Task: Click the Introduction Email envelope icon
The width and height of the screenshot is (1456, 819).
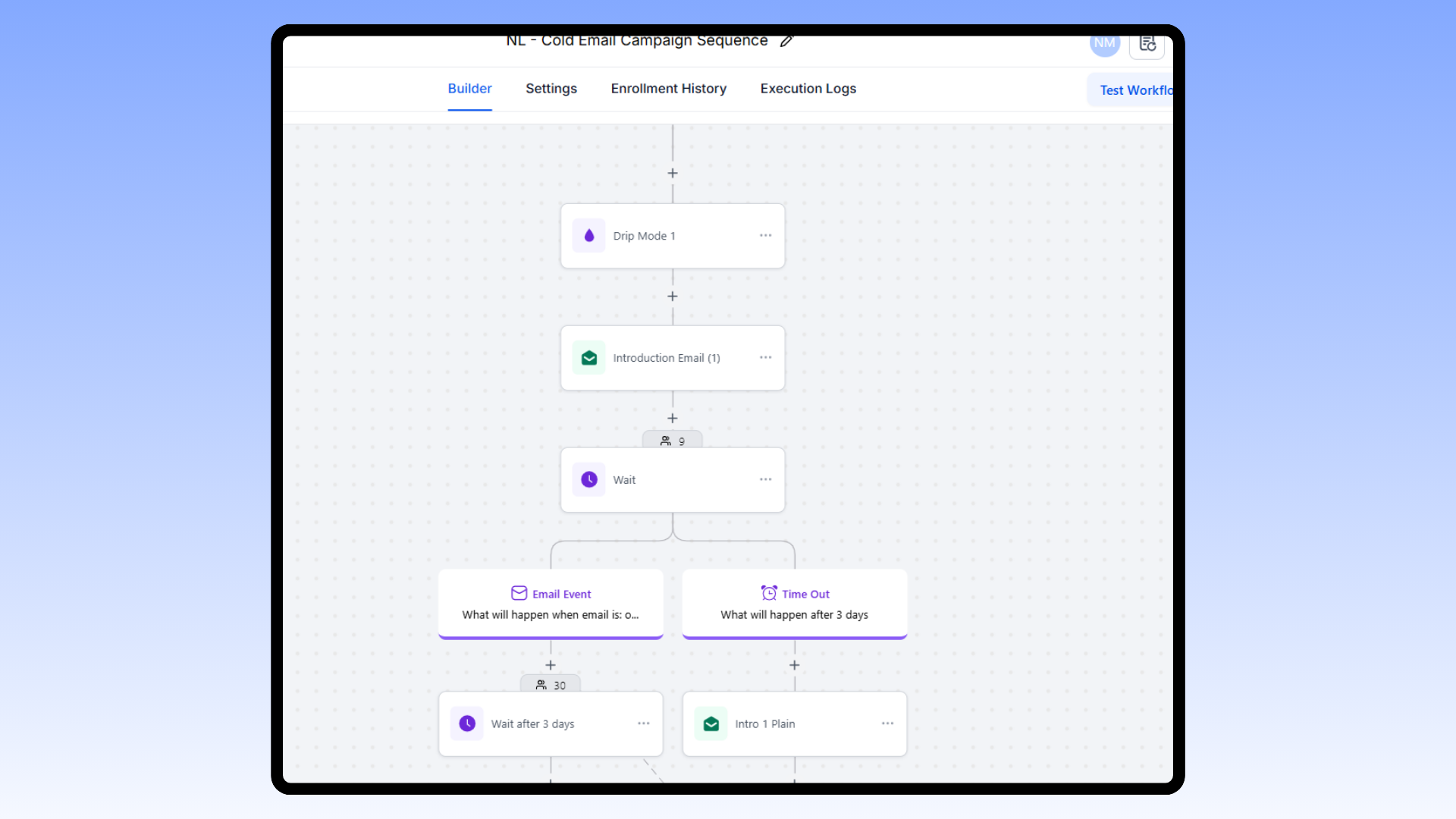Action: [589, 357]
